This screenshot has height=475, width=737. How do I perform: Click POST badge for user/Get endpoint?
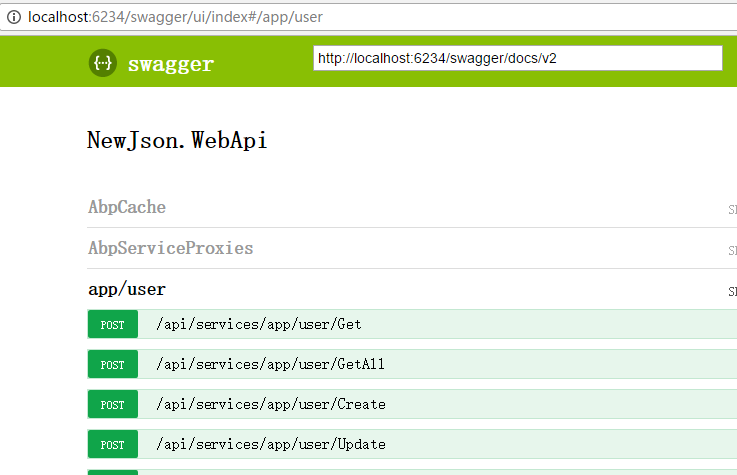click(x=113, y=324)
